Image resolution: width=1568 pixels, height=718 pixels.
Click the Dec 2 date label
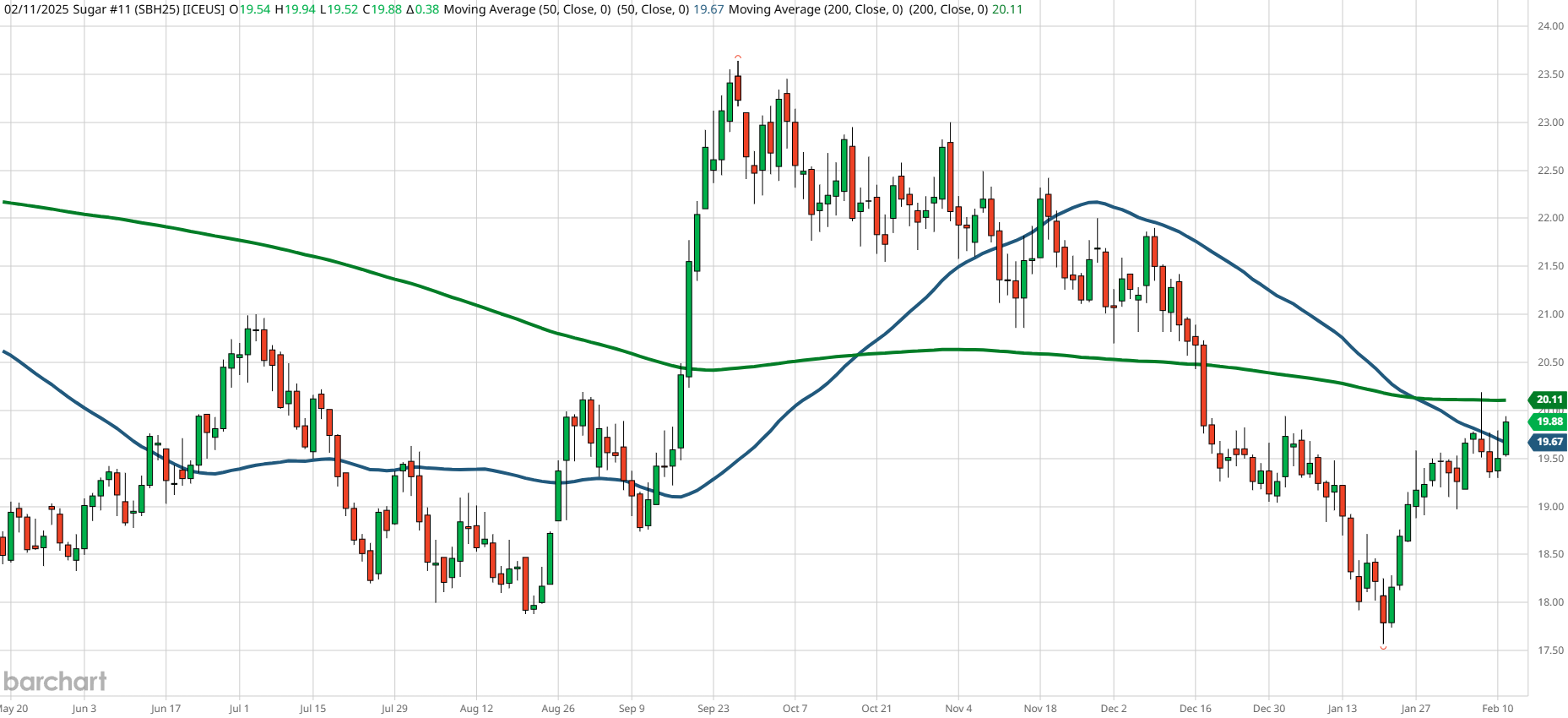tap(1114, 709)
